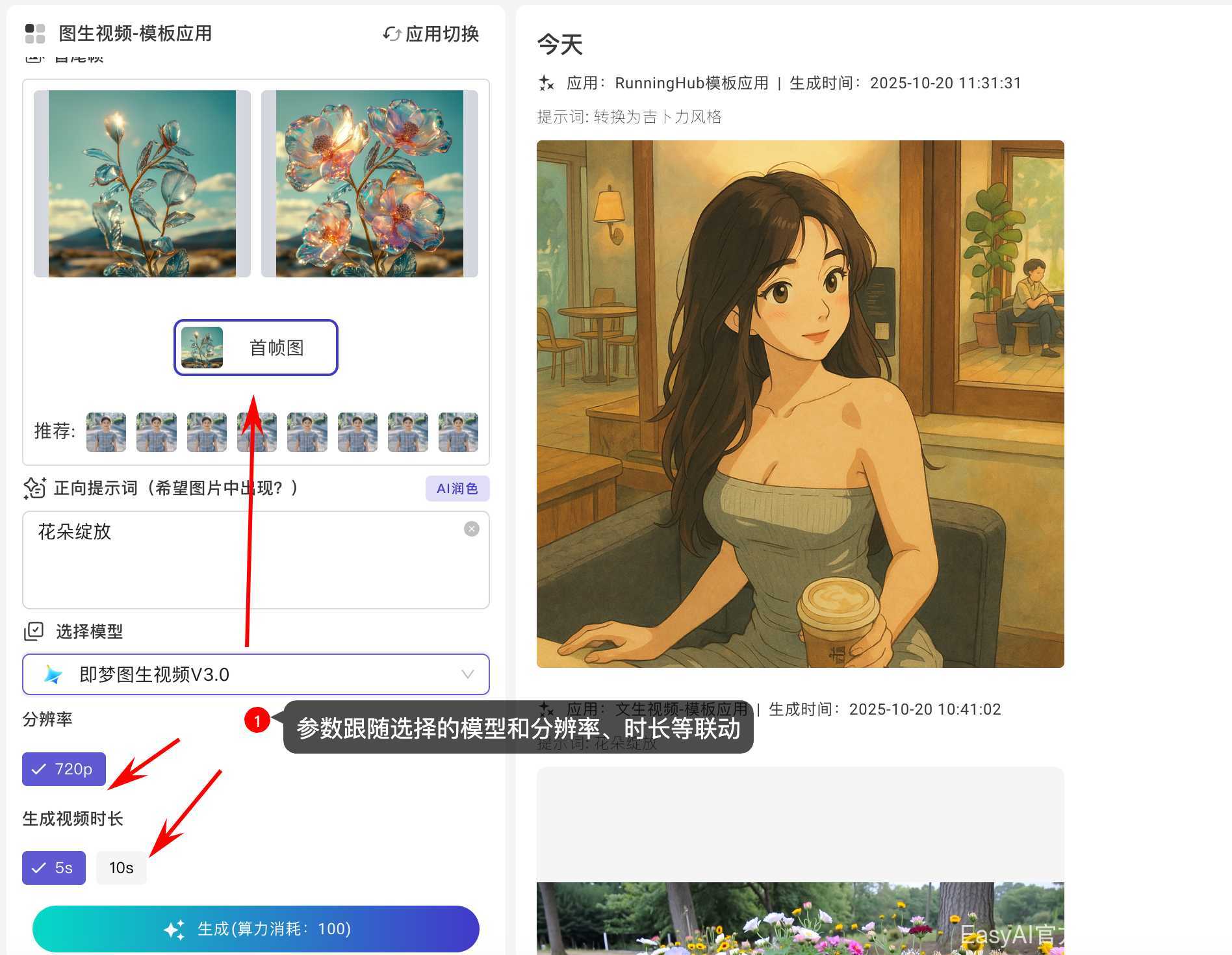Click the grid icon beside 图生视频-模板应用
Screen dimensions: 1232x955
[35, 34]
